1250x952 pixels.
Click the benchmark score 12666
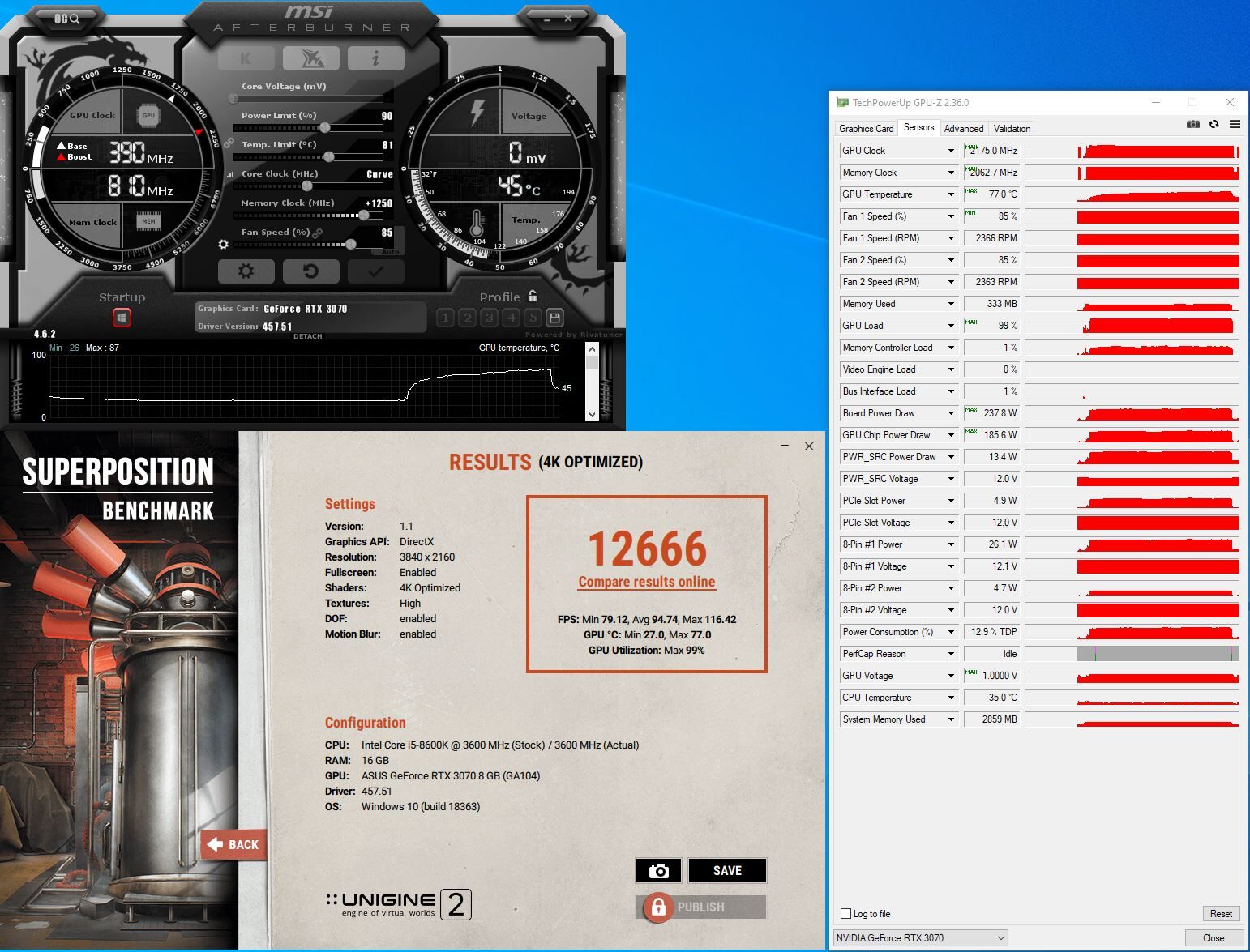click(647, 549)
